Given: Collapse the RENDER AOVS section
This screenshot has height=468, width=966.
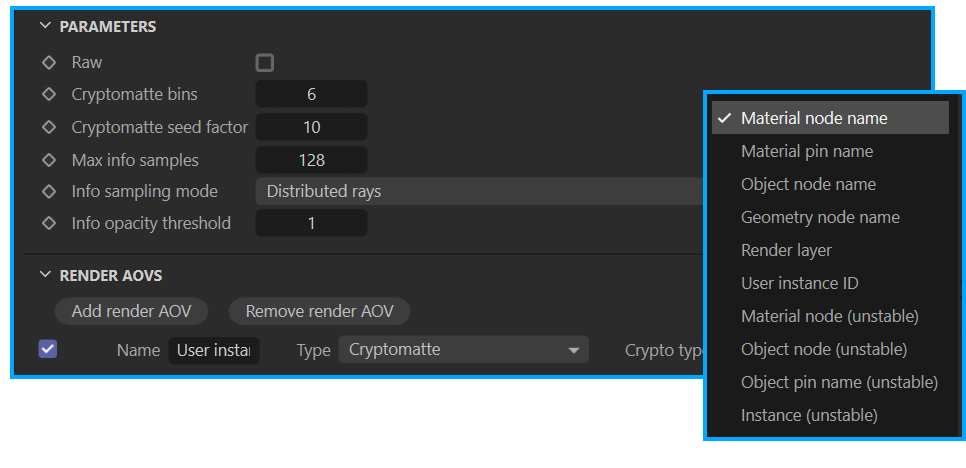Looking at the screenshot, I should pyautogui.click(x=44, y=275).
